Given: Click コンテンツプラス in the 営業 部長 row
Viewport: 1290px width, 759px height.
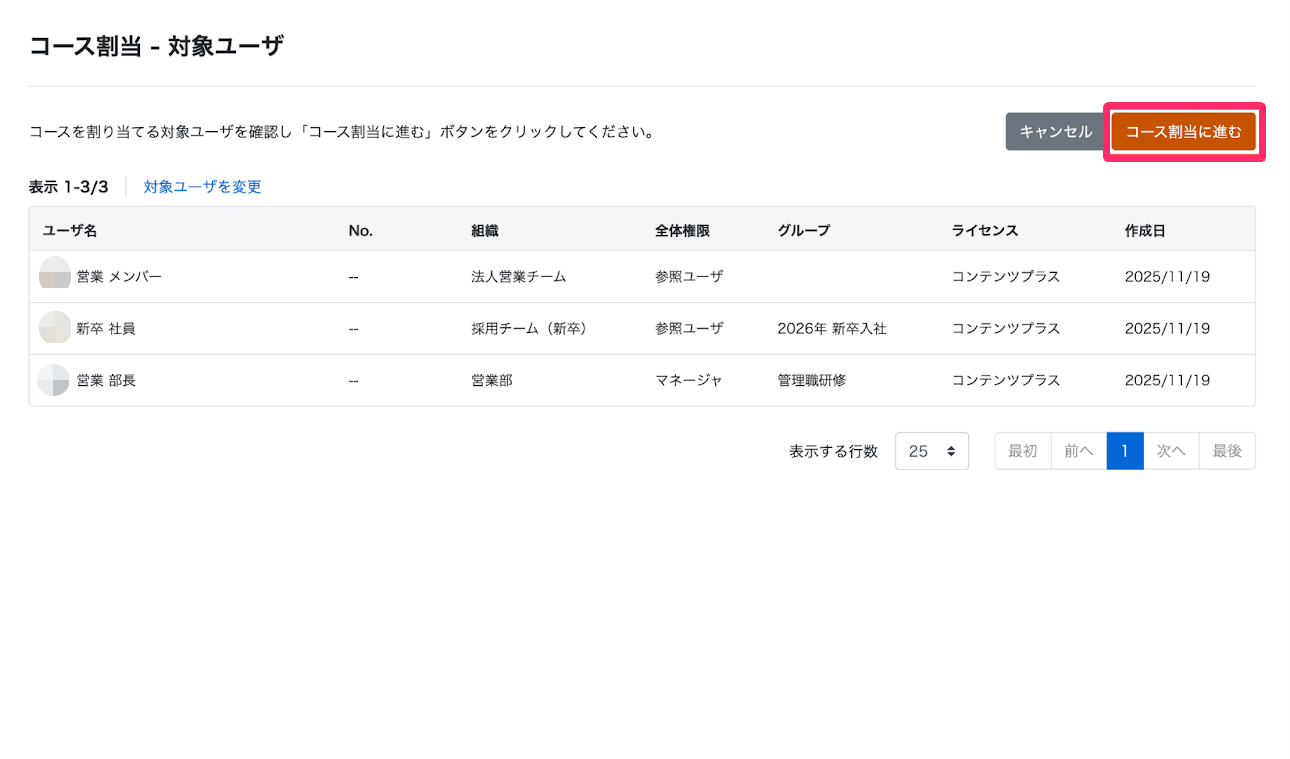Looking at the screenshot, I should tap(1006, 381).
